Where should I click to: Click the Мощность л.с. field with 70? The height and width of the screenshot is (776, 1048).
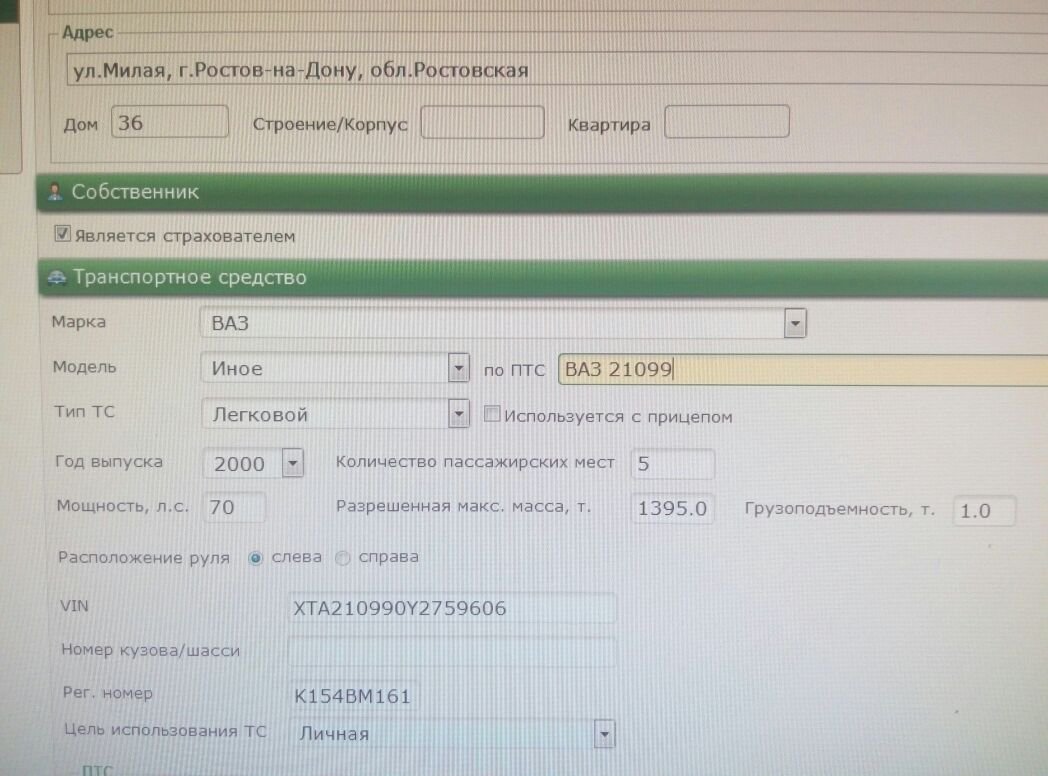235,507
